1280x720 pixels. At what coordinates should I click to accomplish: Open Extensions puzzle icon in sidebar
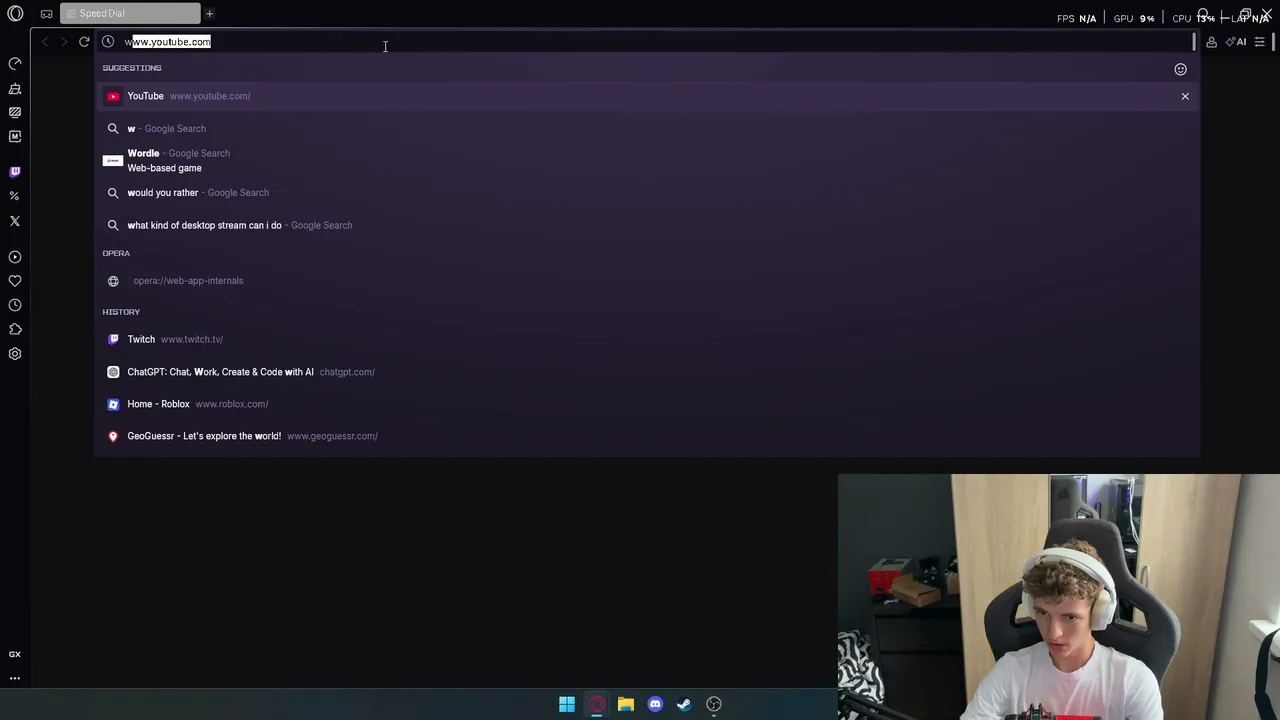click(x=15, y=329)
